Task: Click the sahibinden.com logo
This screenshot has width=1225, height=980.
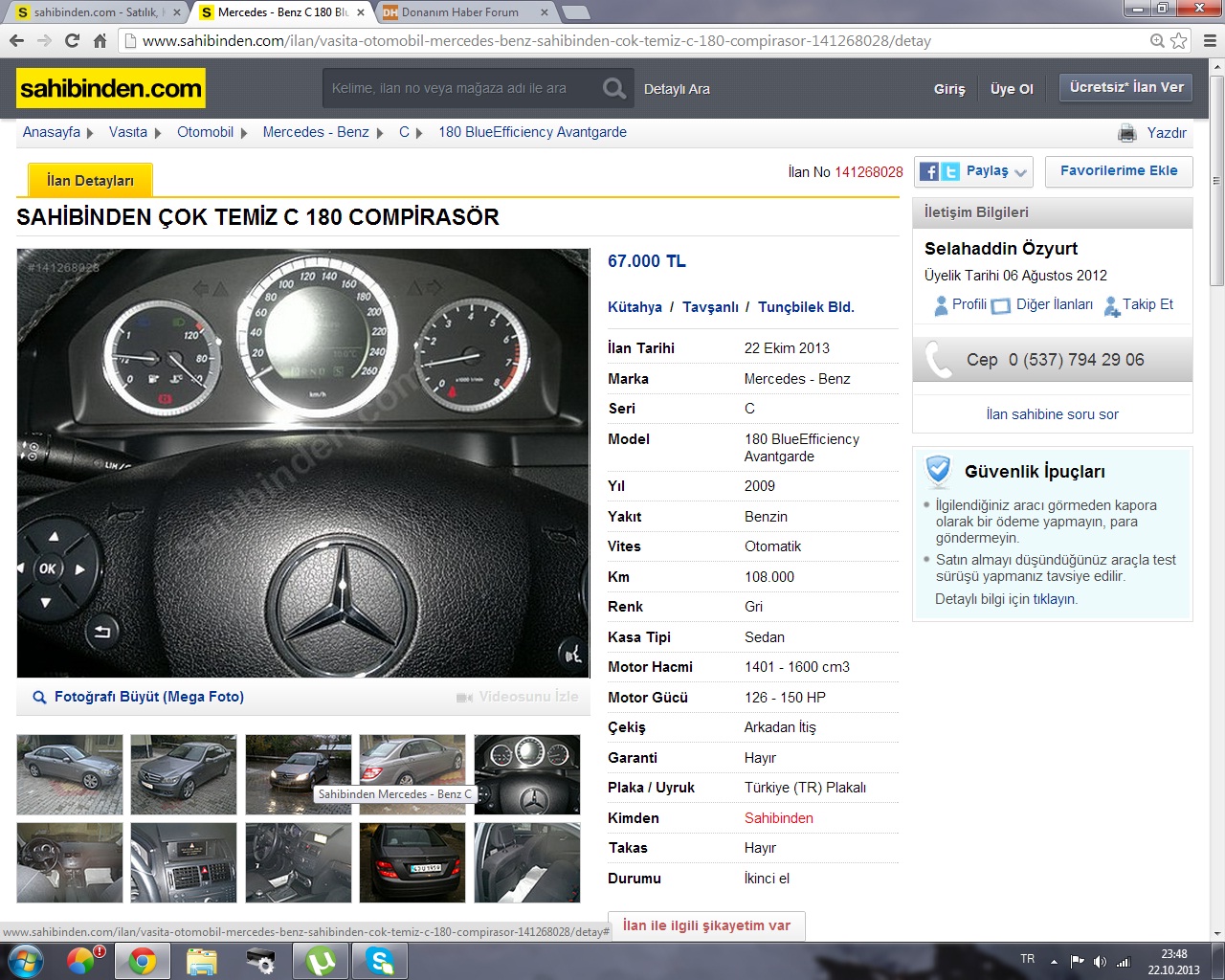Action: click(111, 88)
